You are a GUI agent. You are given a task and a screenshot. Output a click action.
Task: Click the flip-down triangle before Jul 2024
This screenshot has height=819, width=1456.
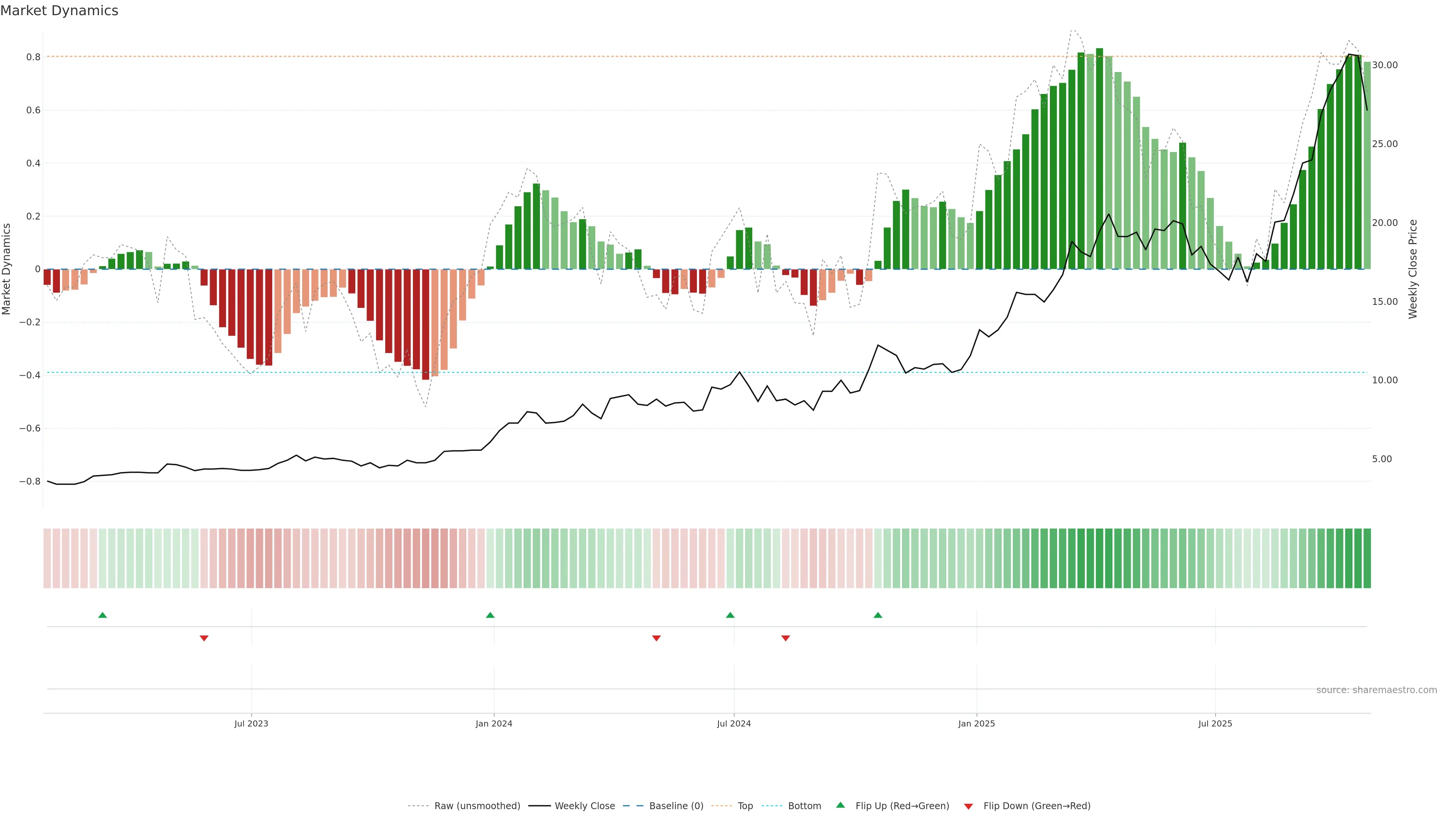(x=656, y=638)
